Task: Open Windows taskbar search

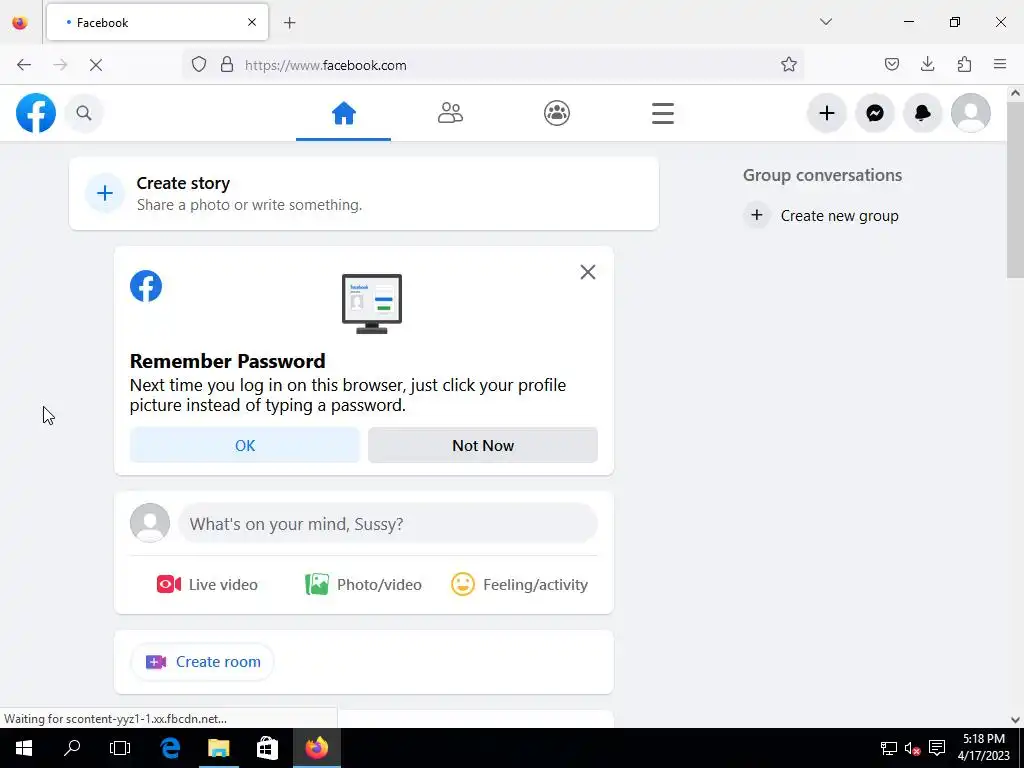Action: click(x=72, y=748)
